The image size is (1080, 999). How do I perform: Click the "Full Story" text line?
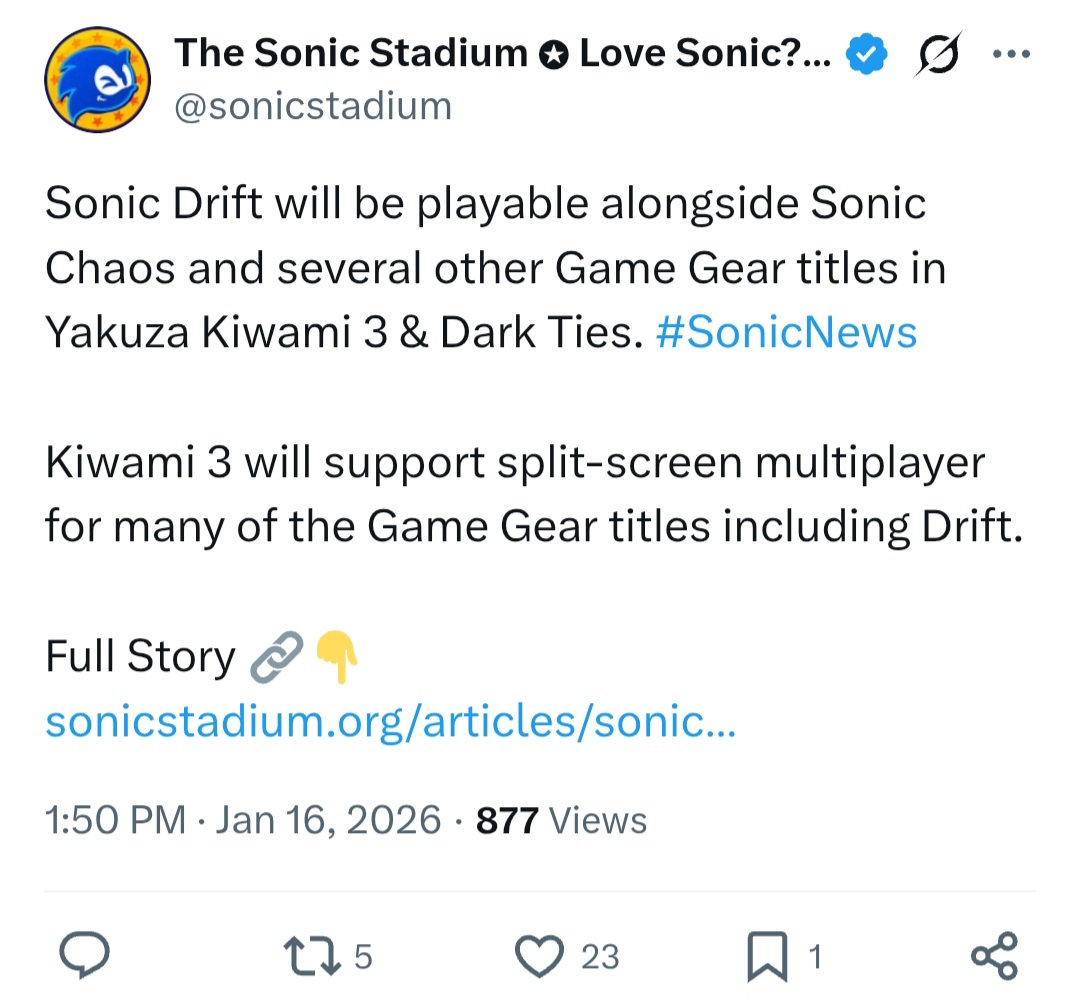tap(140, 658)
